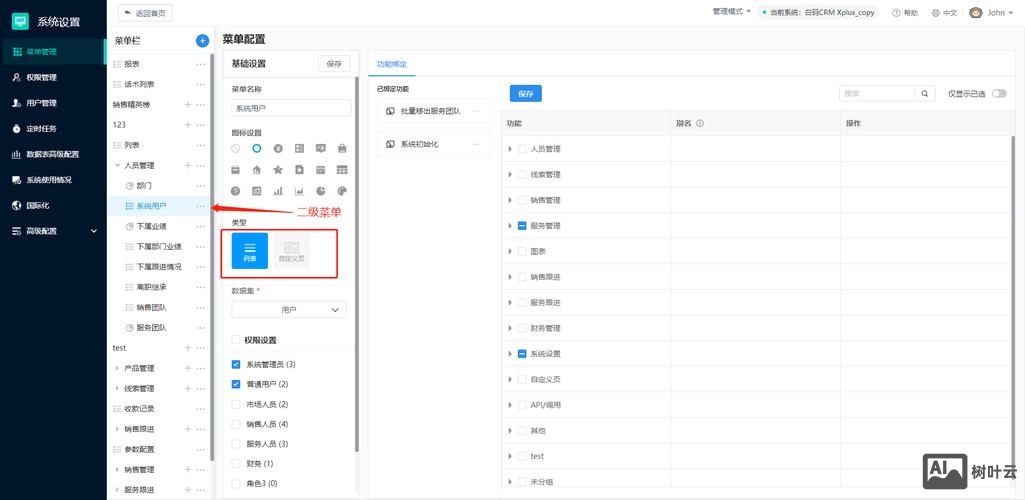The height and width of the screenshot is (500, 1025).
Task: Click the search magnifier icon
Action: pos(924,93)
